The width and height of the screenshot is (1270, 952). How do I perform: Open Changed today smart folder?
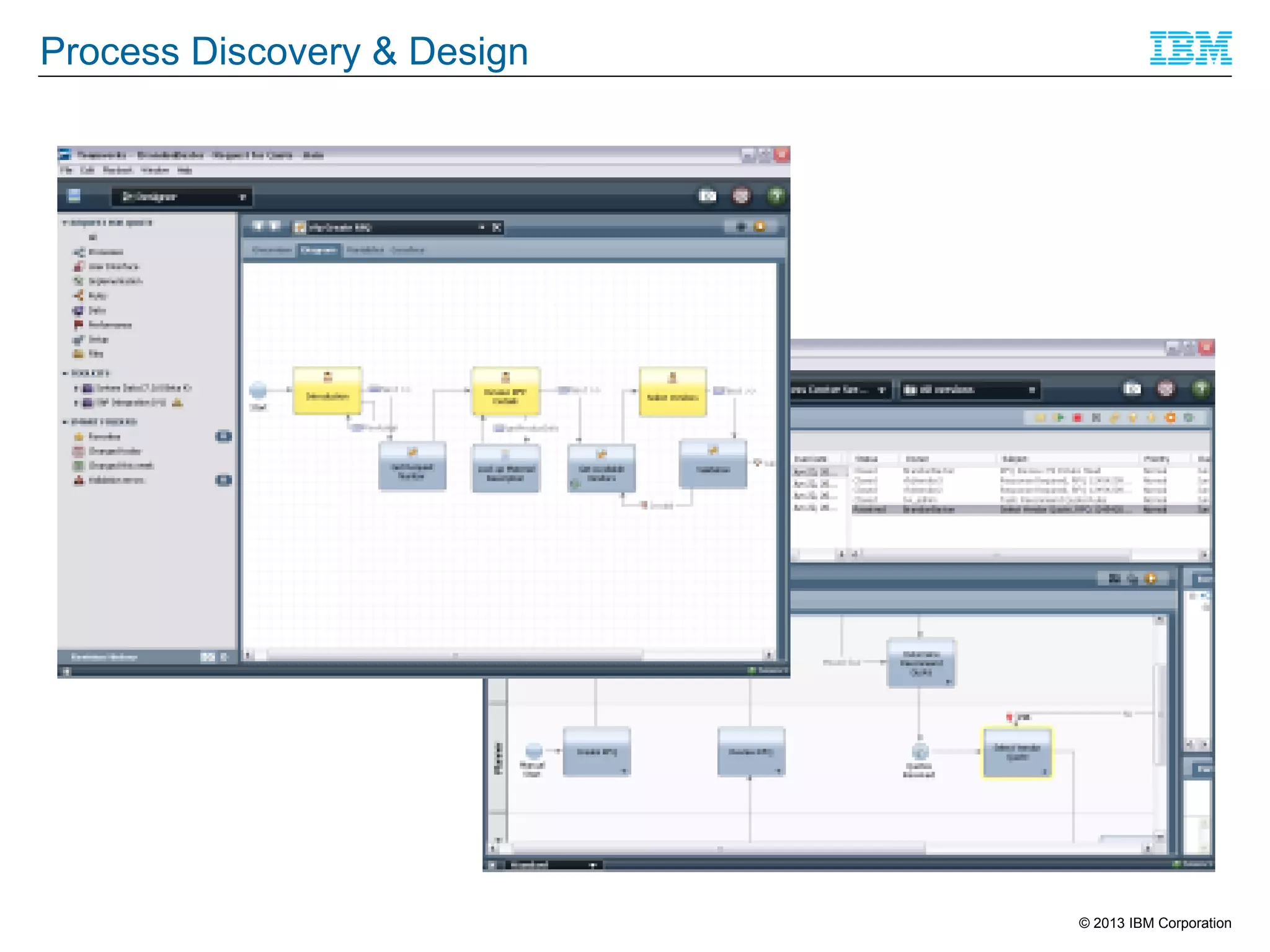tap(107, 451)
